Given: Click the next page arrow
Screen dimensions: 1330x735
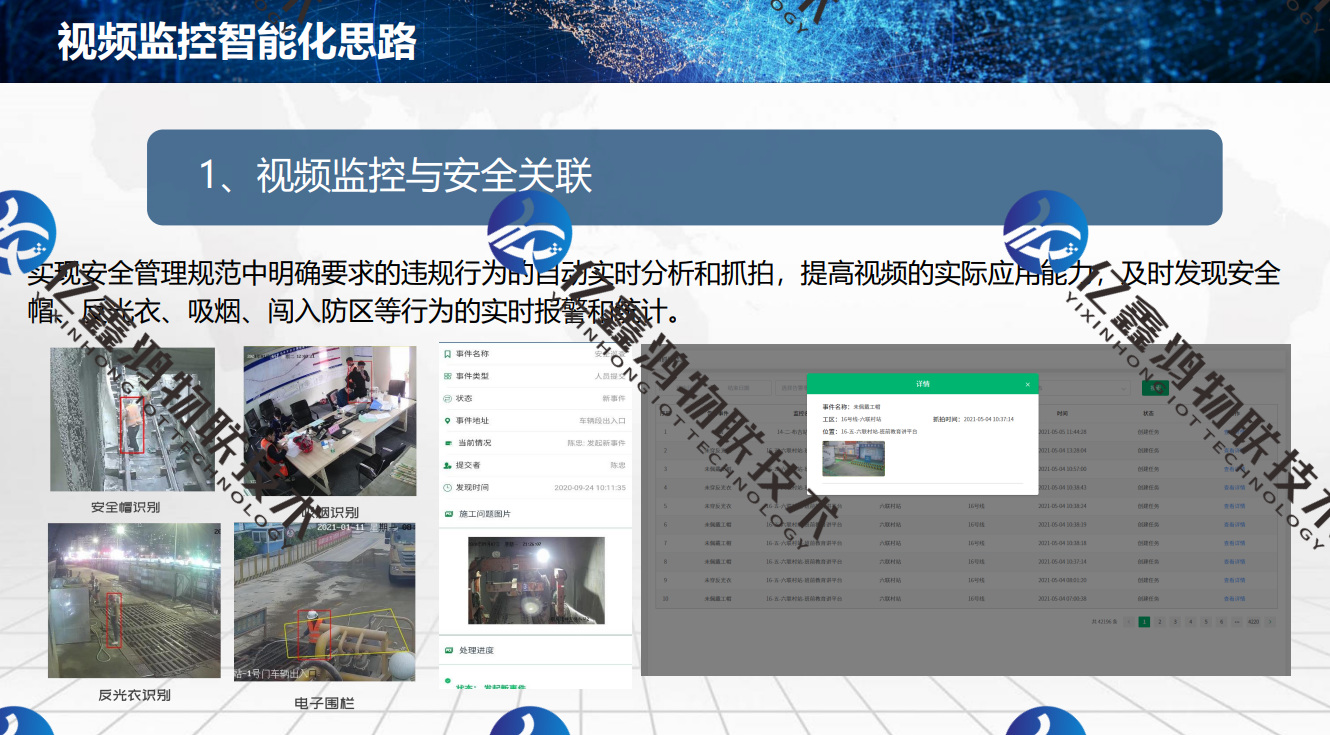Looking at the screenshot, I should (1270, 622).
